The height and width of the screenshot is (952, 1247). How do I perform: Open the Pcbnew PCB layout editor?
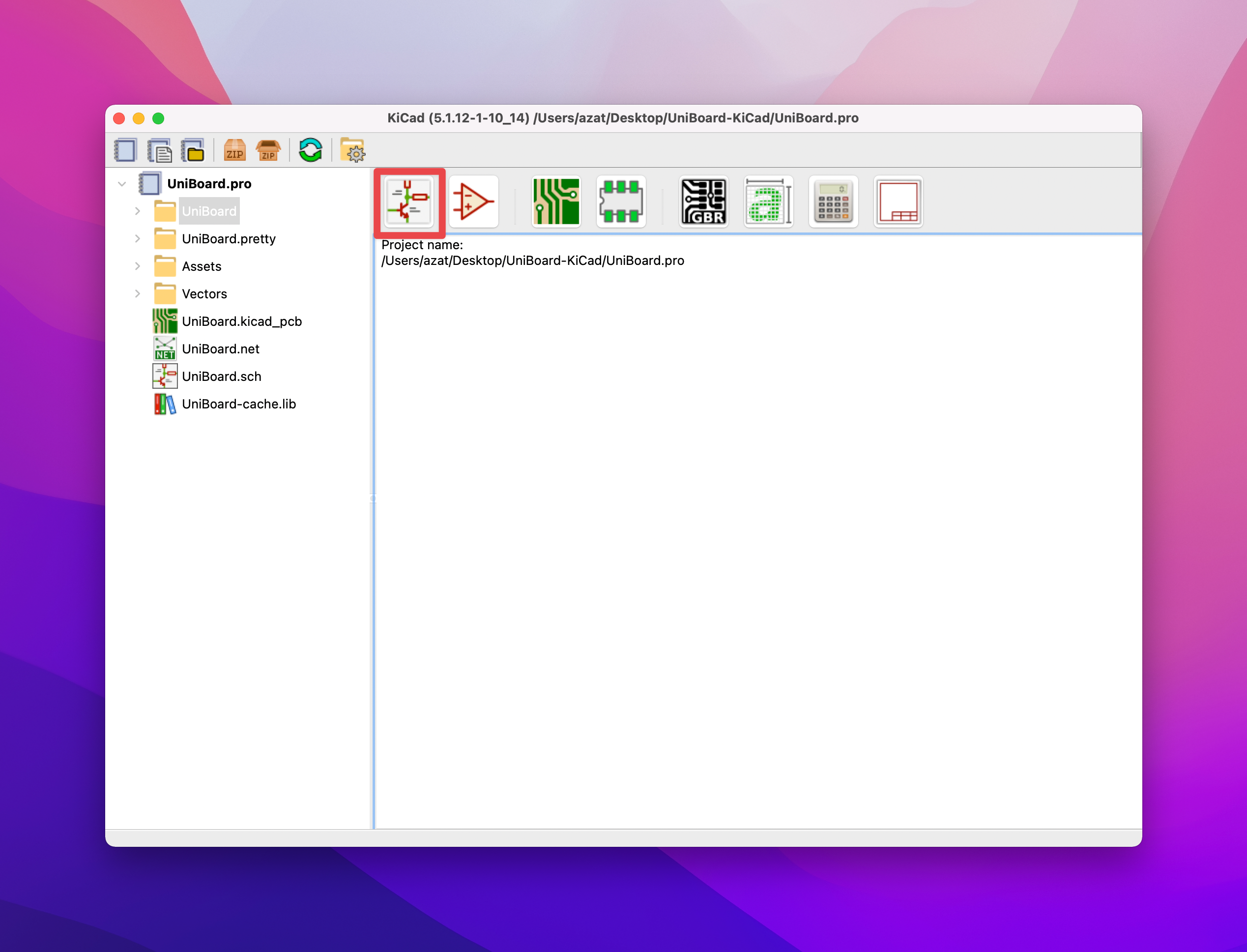(556, 202)
